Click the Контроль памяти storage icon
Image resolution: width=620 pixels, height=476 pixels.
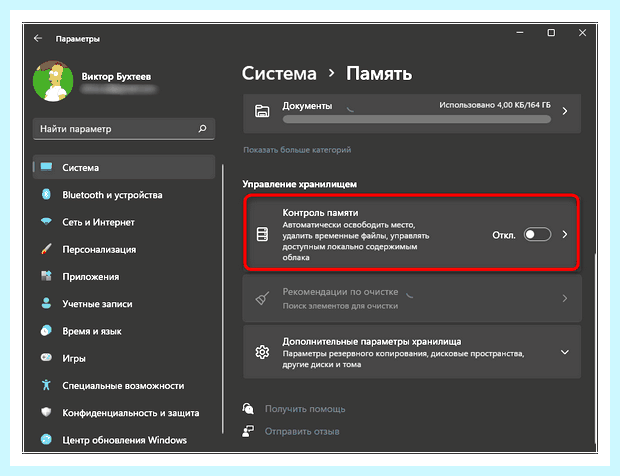pos(263,234)
